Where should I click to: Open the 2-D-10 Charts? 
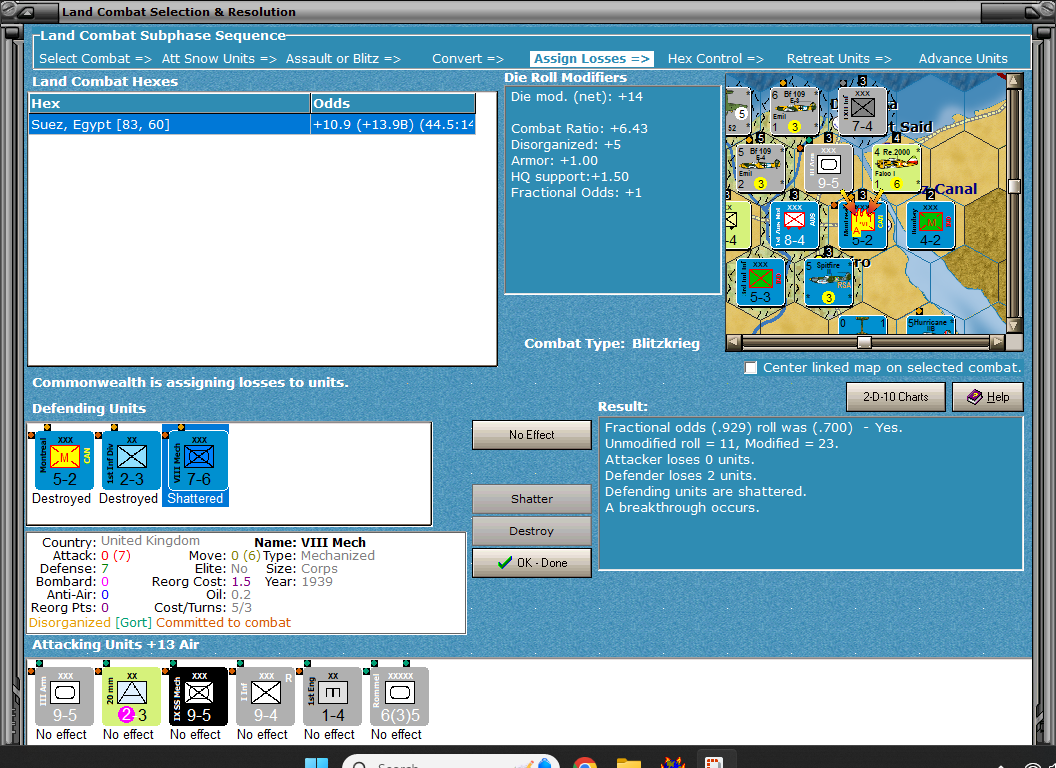point(895,397)
